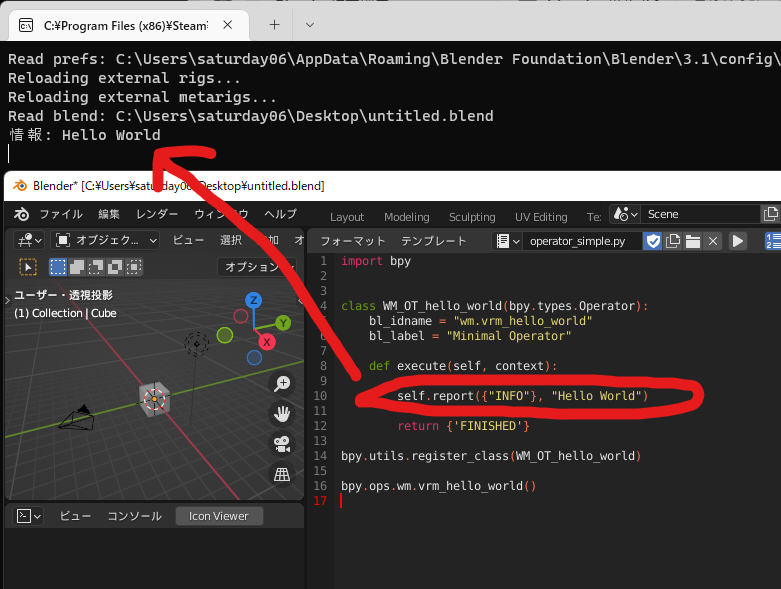
Task: Open the ファイル (File) menu
Action: tap(61, 214)
